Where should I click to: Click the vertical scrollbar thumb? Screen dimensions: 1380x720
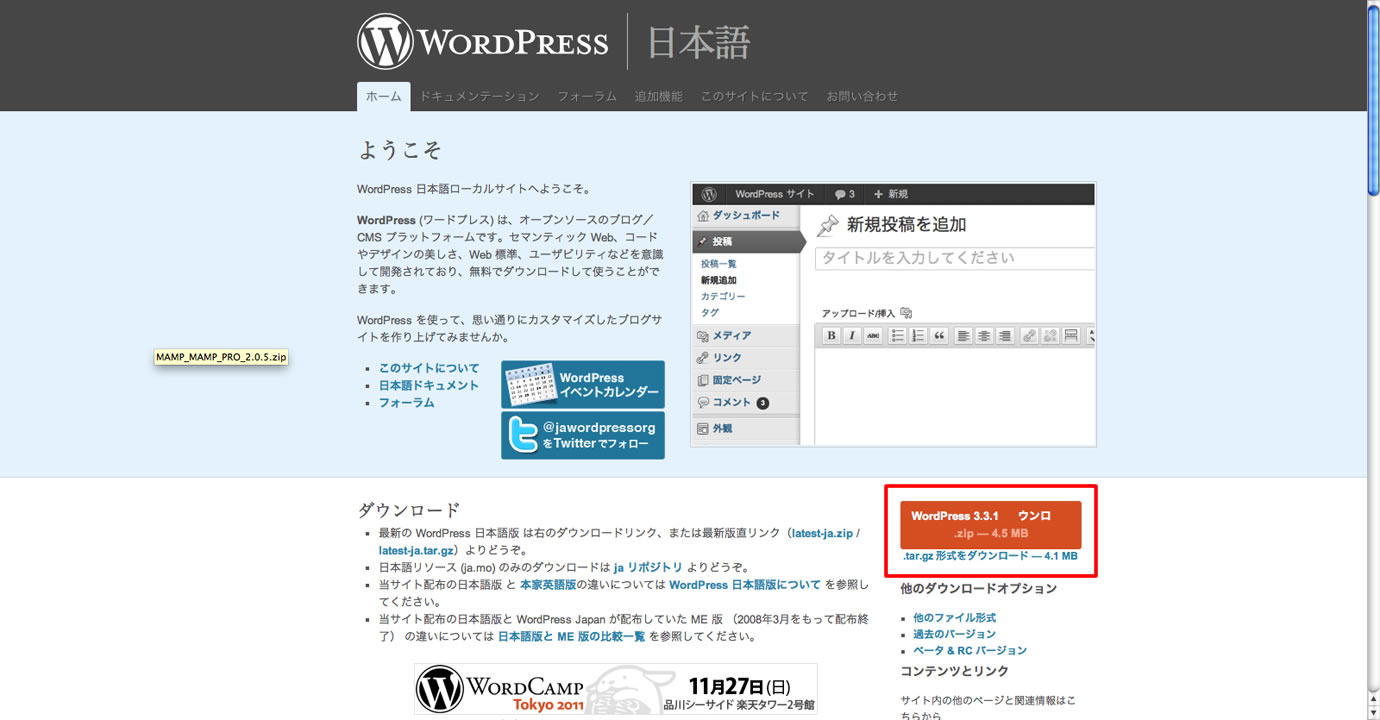coord(1373,102)
